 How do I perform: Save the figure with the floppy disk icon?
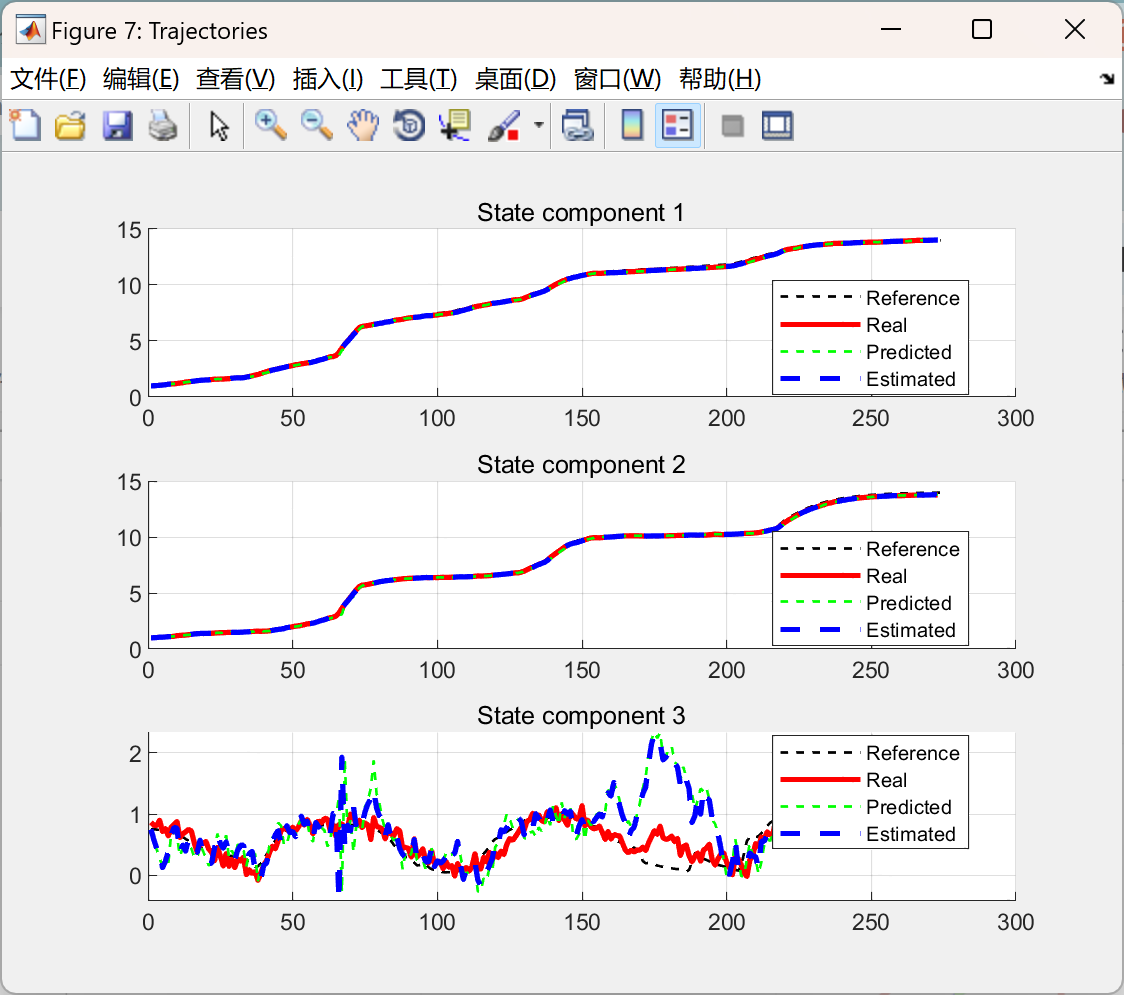click(117, 125)
